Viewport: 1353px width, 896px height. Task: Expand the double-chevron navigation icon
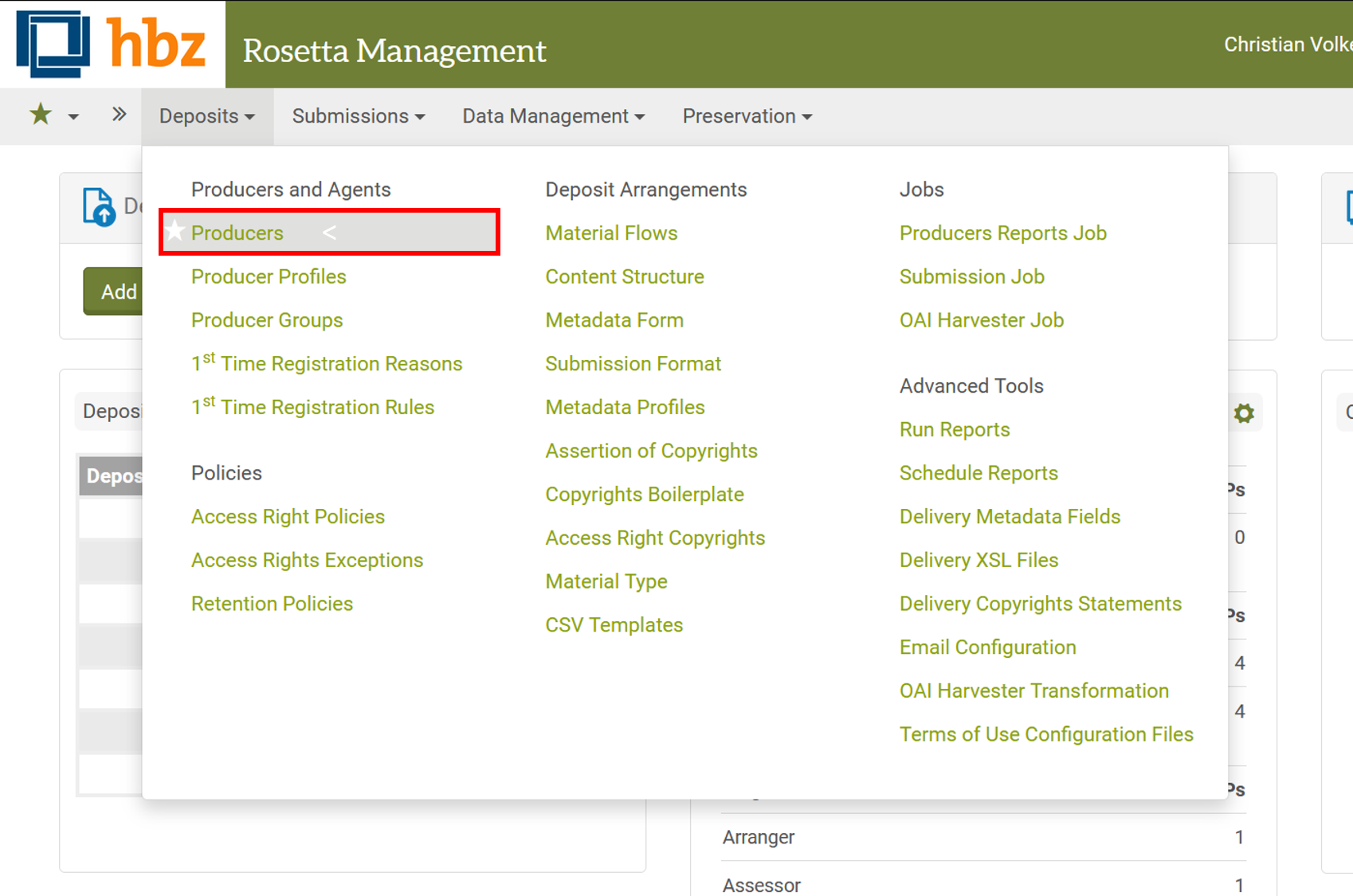click(x=119, y=115)
